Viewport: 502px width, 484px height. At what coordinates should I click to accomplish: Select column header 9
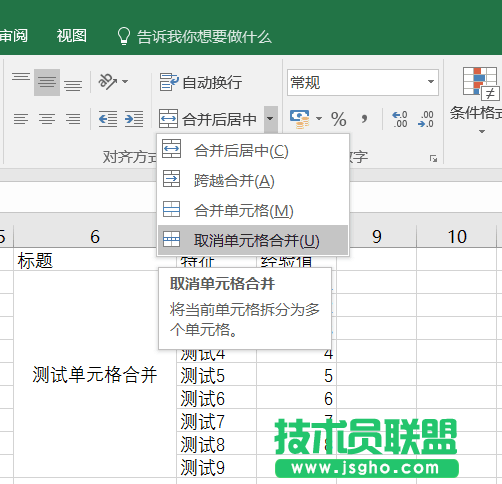[377, 237]
